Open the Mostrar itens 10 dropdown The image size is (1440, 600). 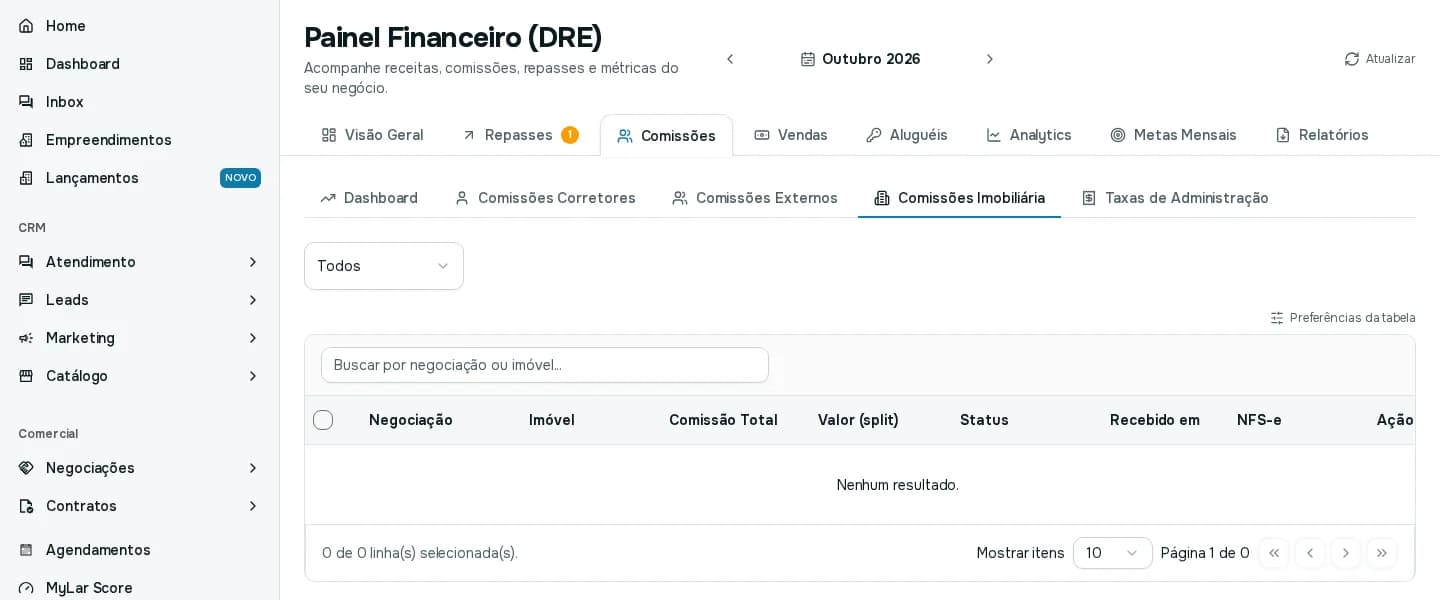pos(1113,553)
